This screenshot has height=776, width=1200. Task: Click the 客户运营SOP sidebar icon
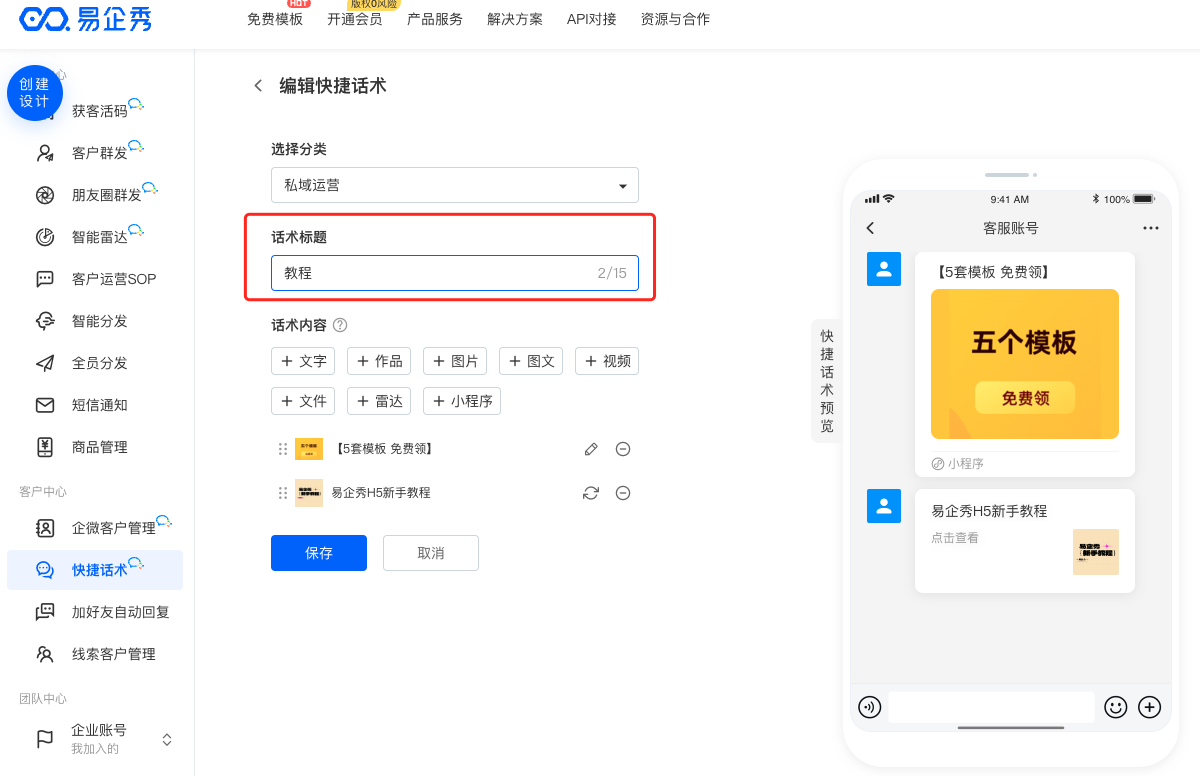(45, 279)
